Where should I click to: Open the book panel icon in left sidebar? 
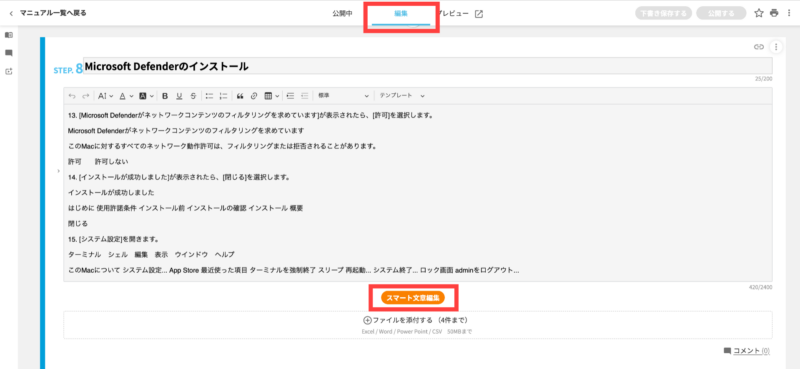[x=8, y=35]
